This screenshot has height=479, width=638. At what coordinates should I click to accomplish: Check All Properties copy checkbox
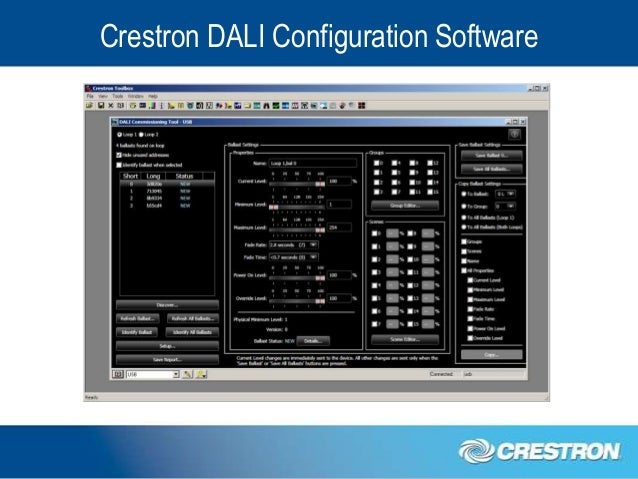click(464, 271)
